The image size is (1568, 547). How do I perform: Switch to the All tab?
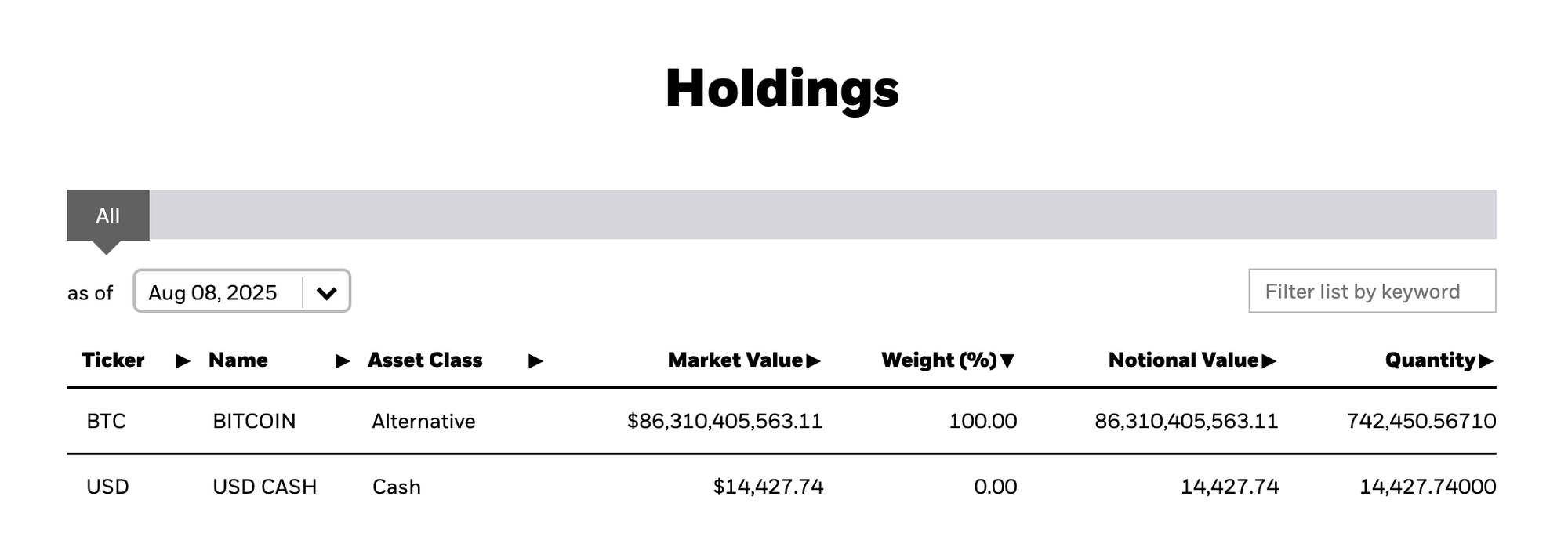108,216
